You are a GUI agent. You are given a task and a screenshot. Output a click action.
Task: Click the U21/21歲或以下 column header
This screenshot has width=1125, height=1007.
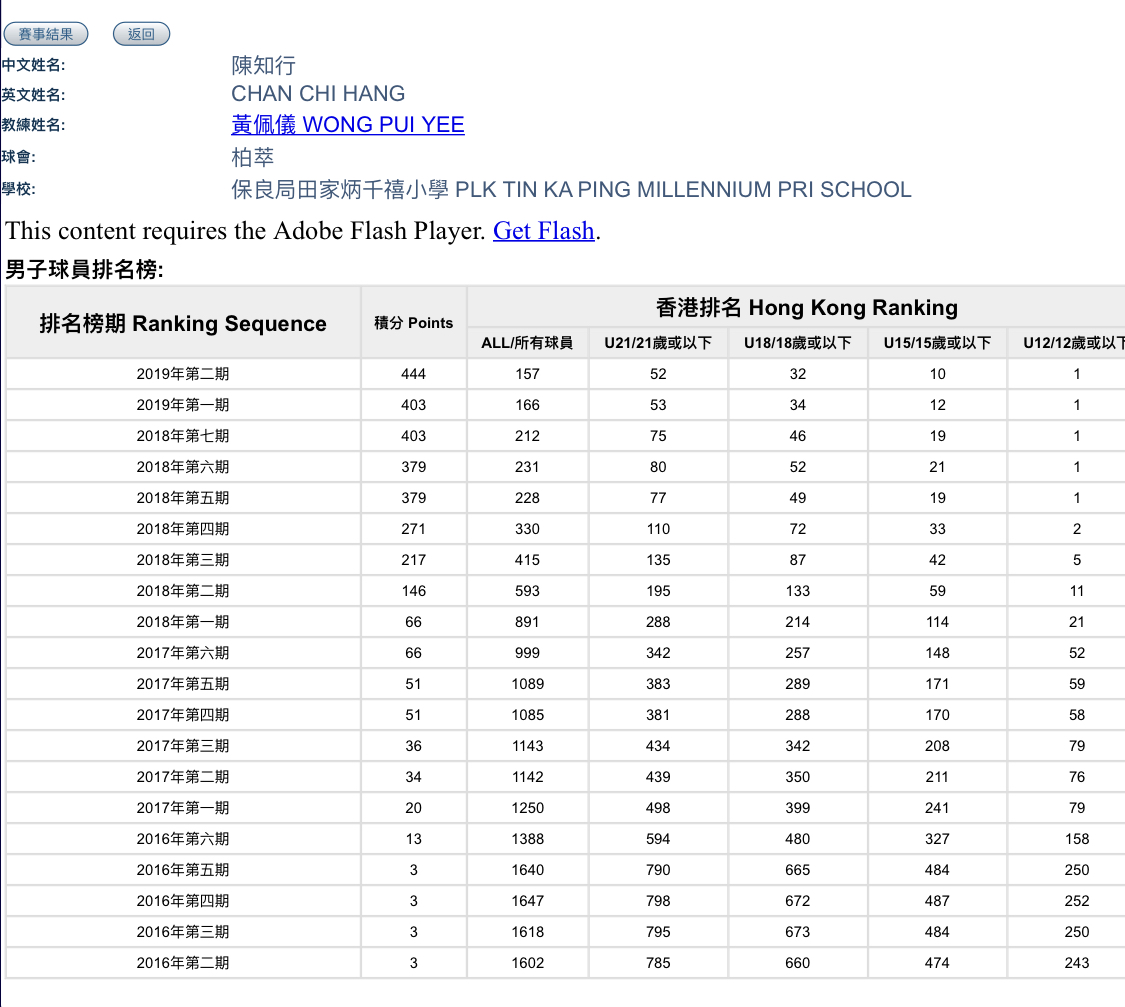tap(658, 343)
